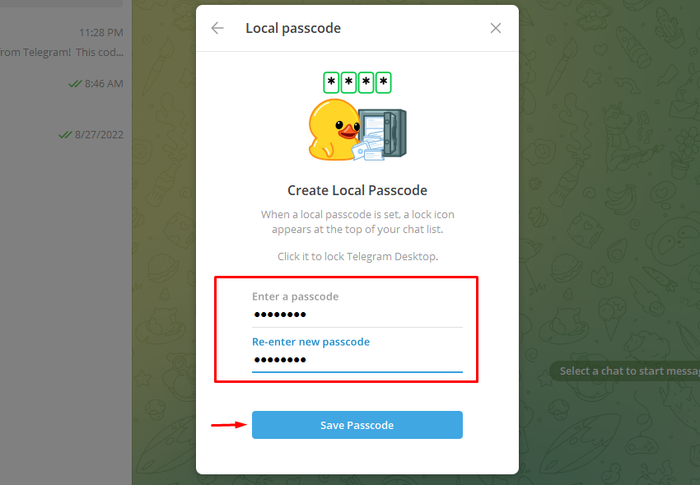The height and width of the screenshot is (485, 700).
Task: Click the Select a chat to start messaging label
Action: click(629, 371)
